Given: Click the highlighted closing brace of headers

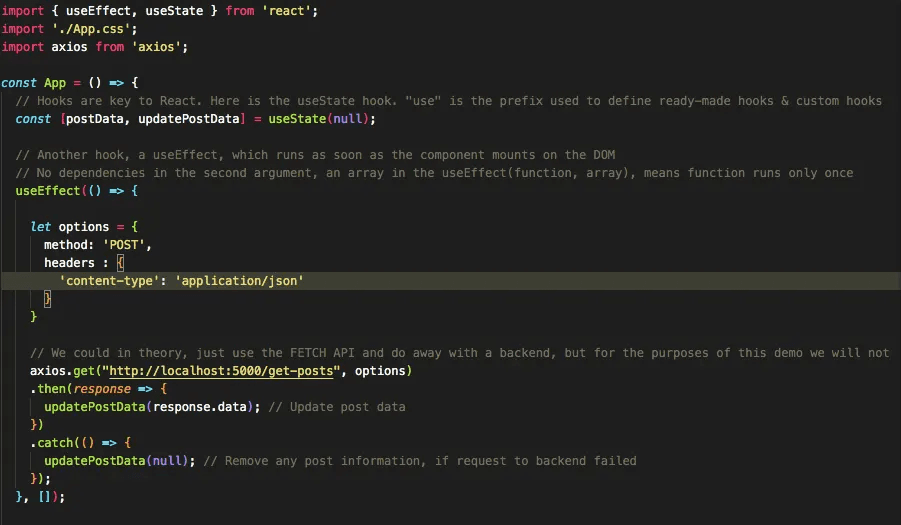Looking at the screenshot, I should pos(48,299).
